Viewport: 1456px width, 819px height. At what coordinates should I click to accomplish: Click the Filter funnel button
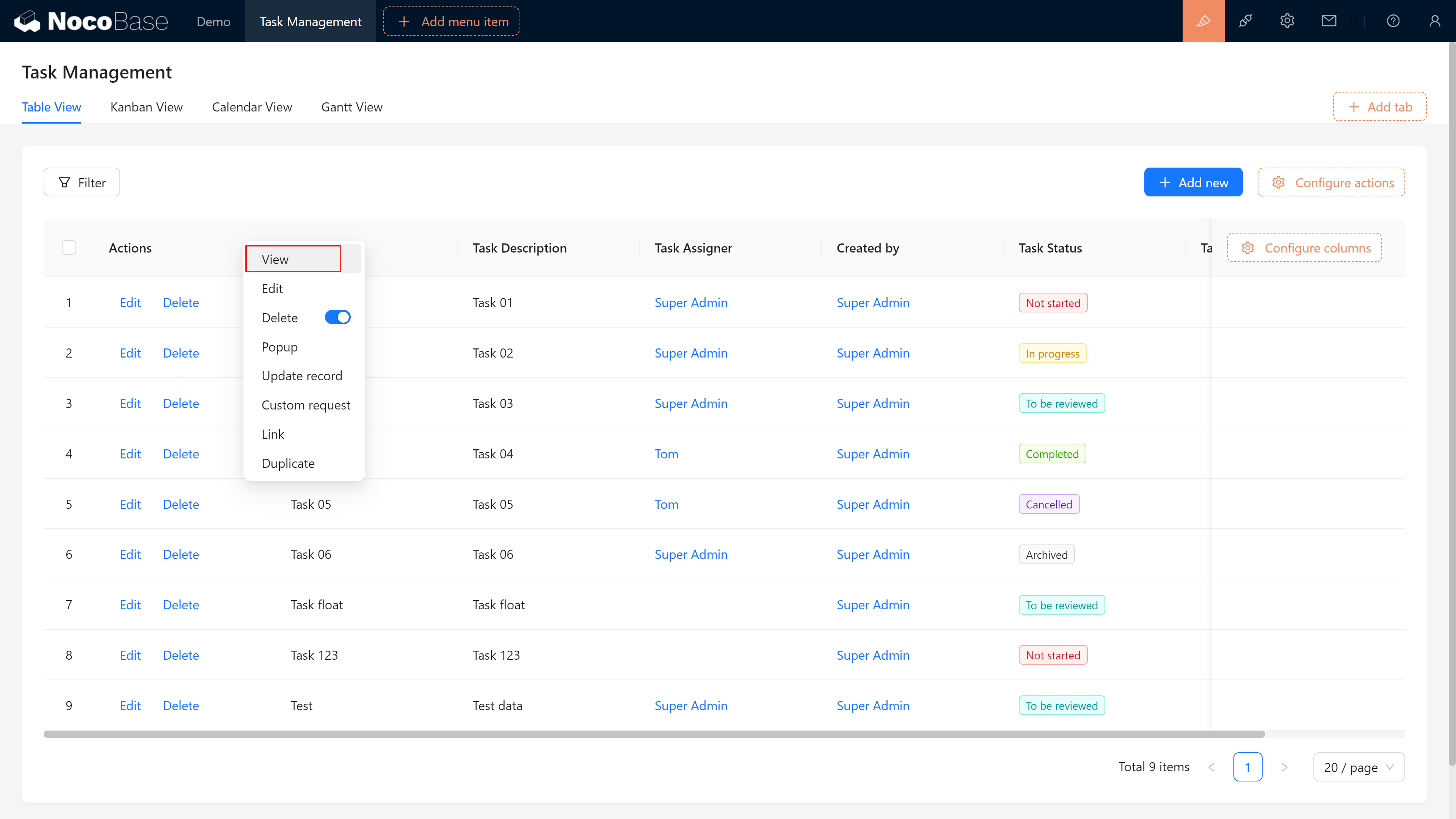82,182
